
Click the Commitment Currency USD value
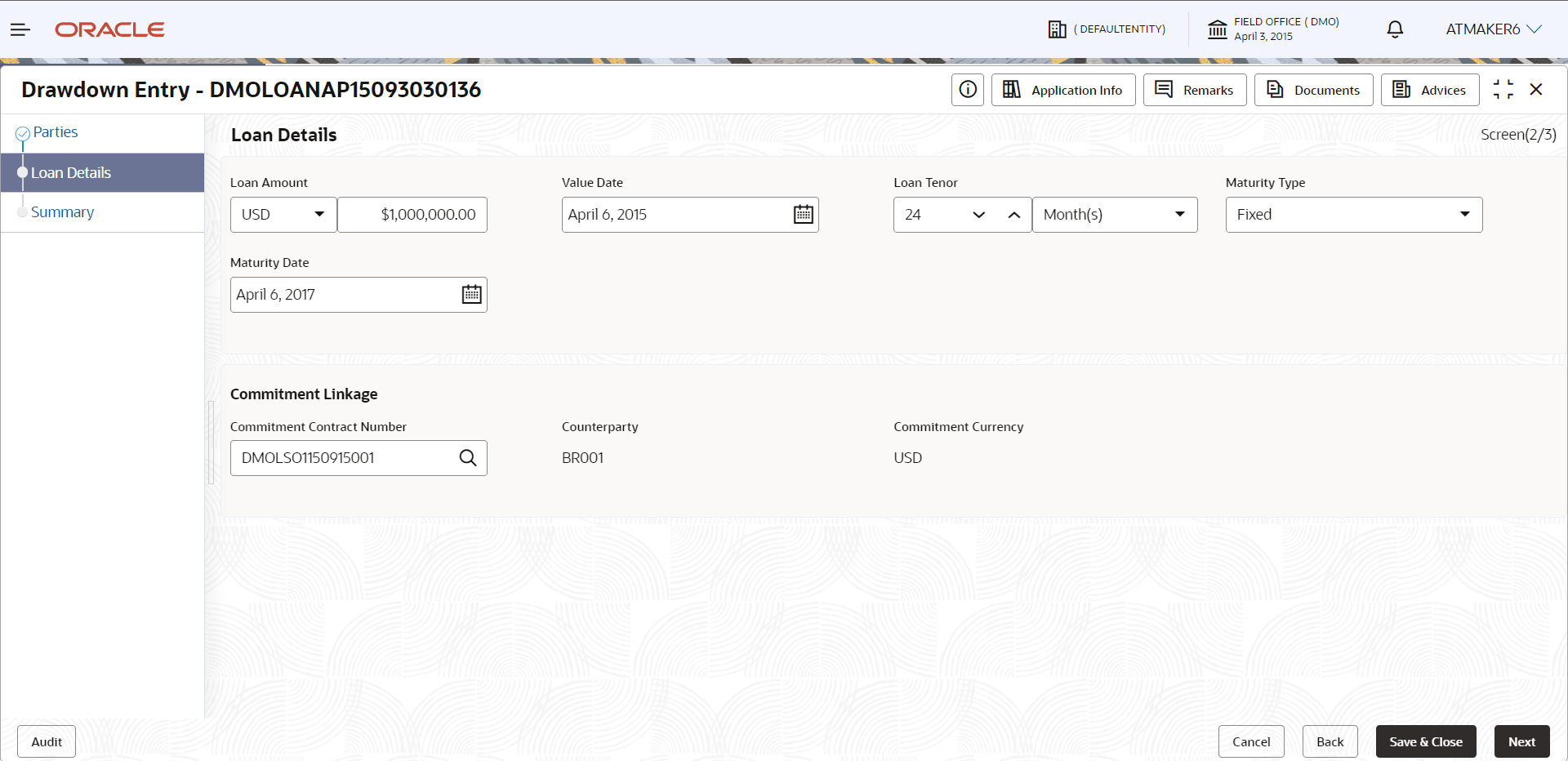pos(908,458)
